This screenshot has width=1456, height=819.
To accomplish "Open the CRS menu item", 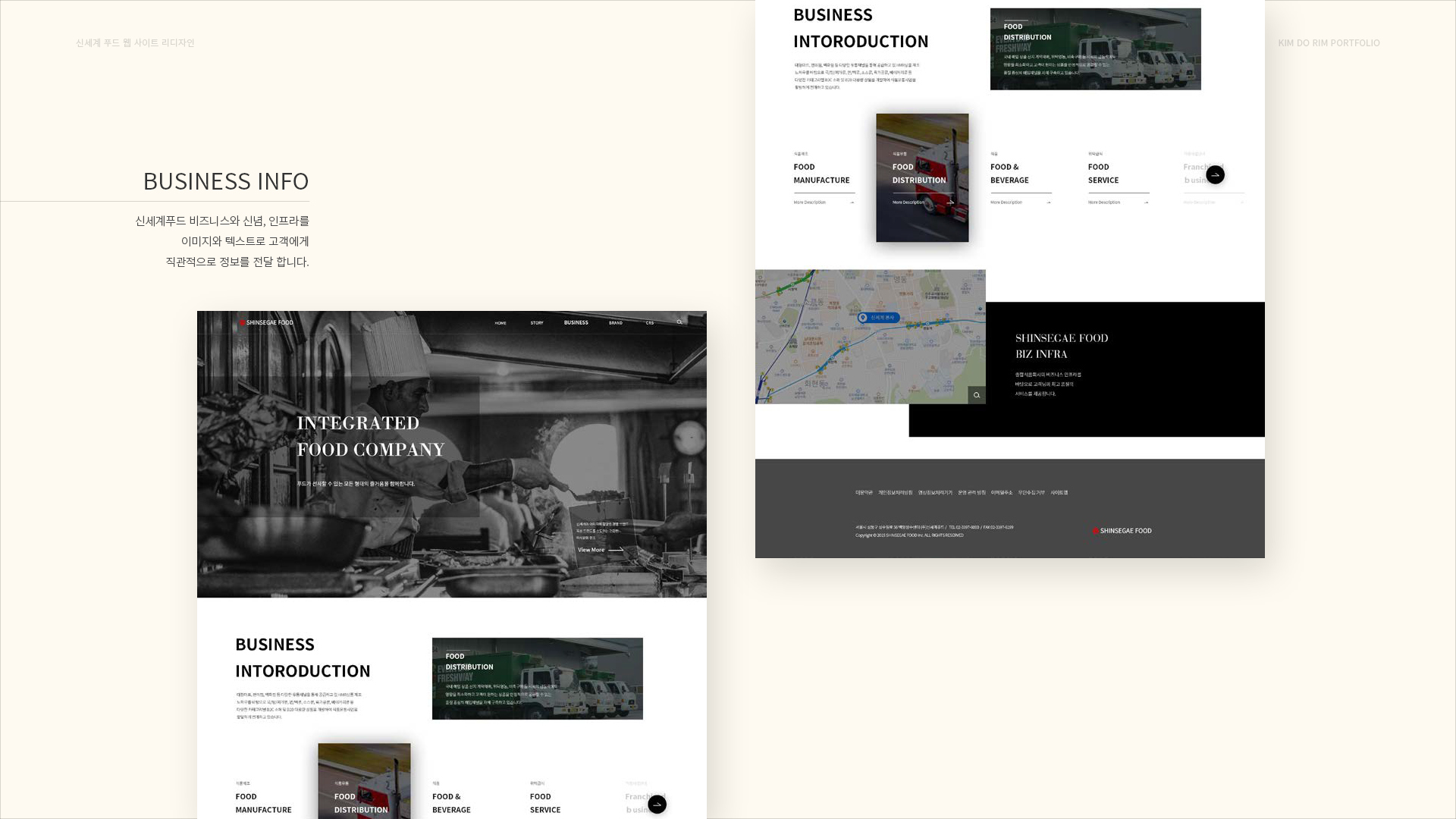I will (x=650, y=323).
